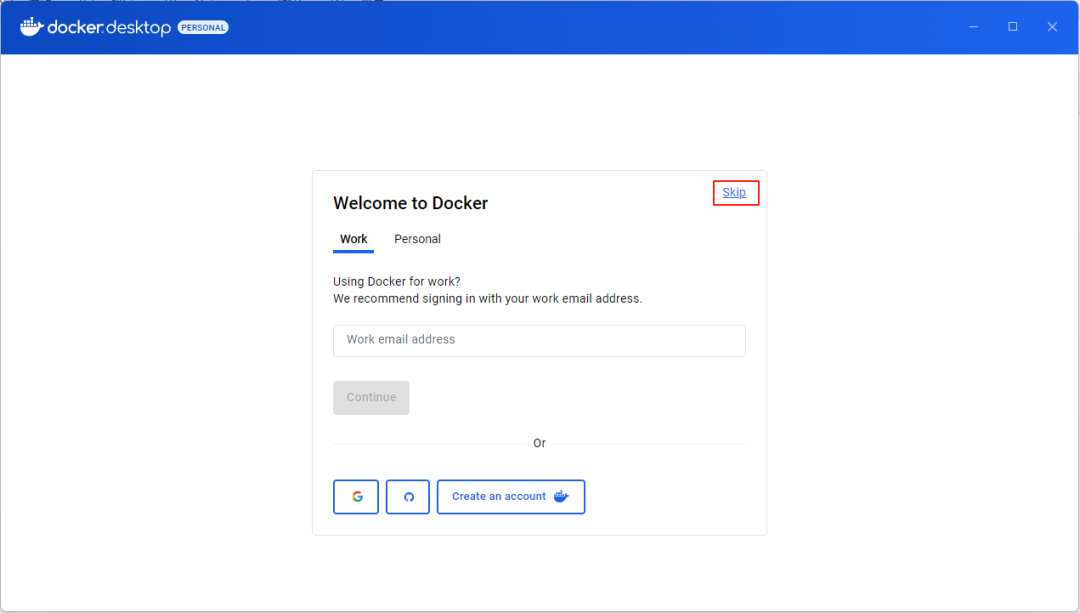Click the 'Using Docker for work?' text
1080x613 pixels.
pos(397,281)
